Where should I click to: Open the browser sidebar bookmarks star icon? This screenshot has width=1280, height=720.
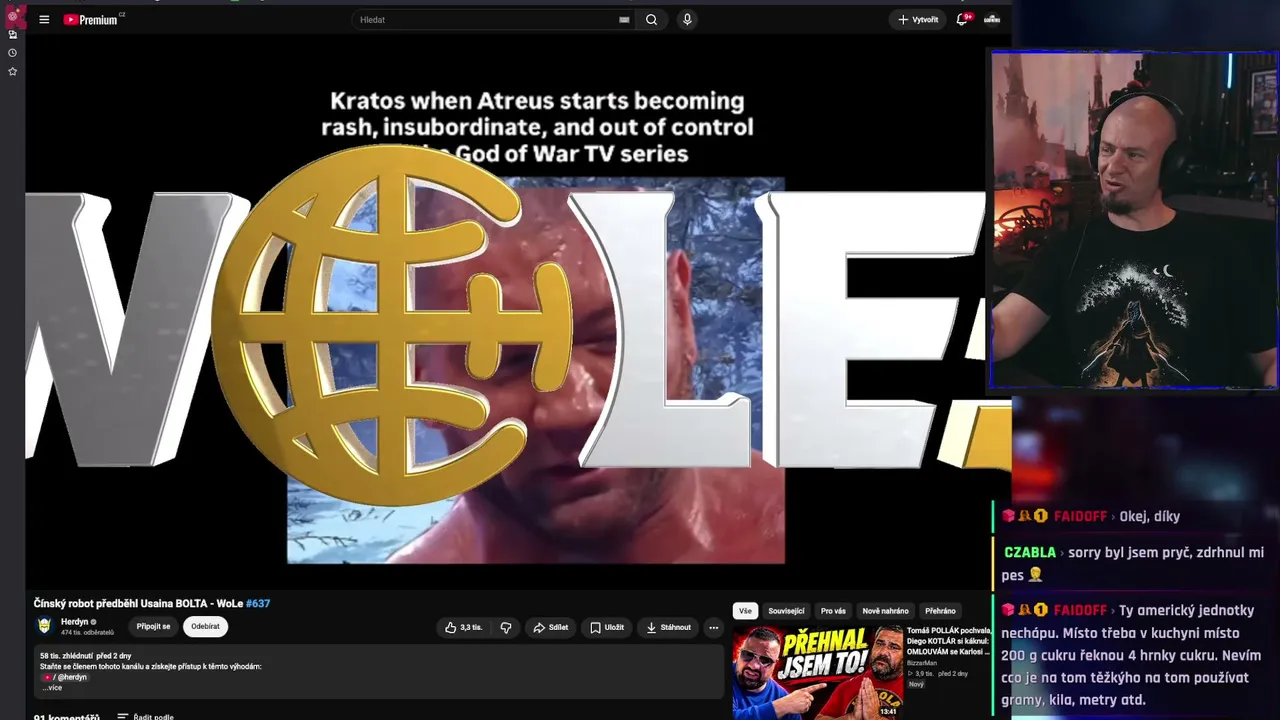click(x=12, y=71)
